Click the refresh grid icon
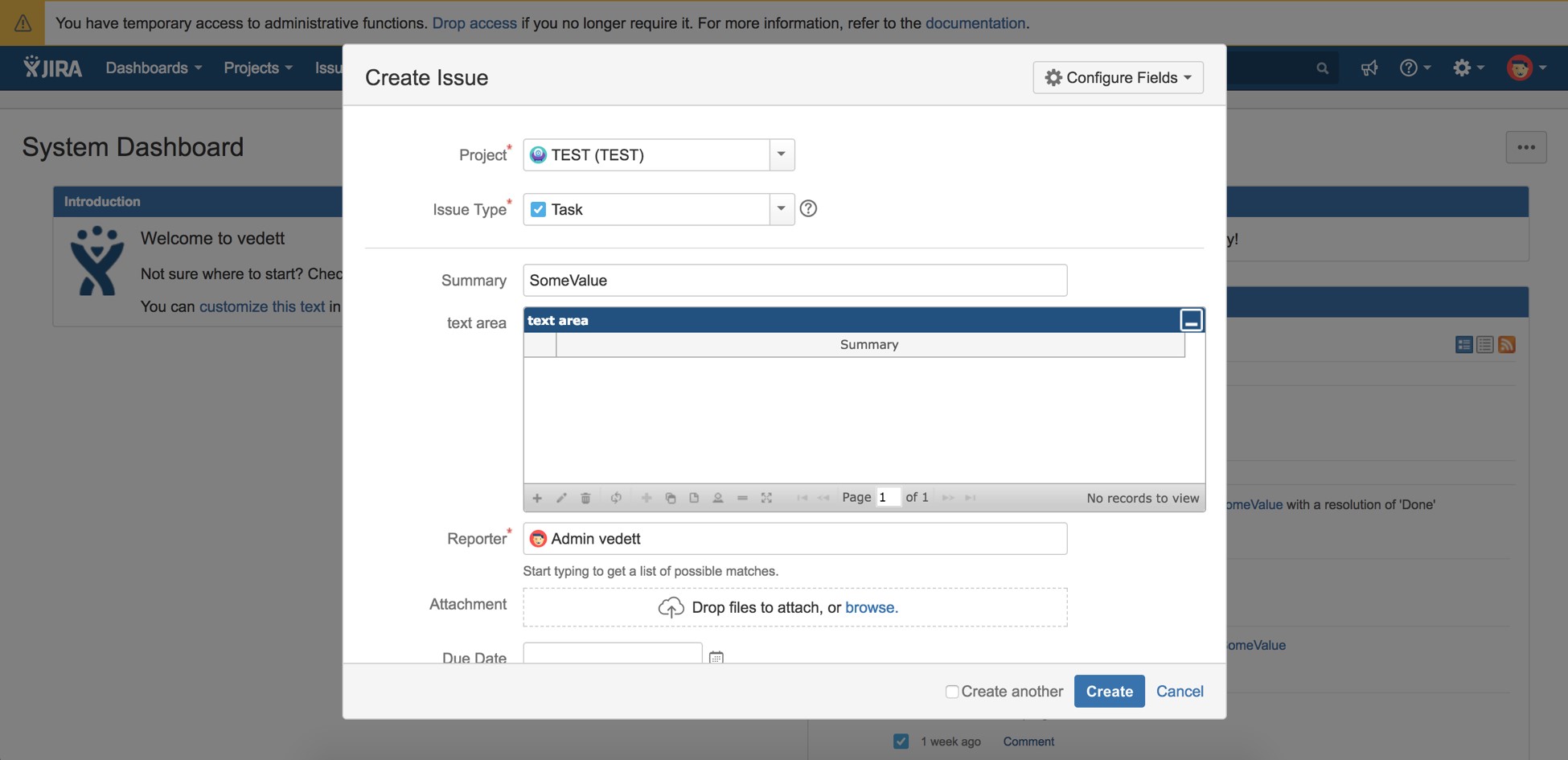Viewport: 1568px width, 760px height. tap(616, 498)
